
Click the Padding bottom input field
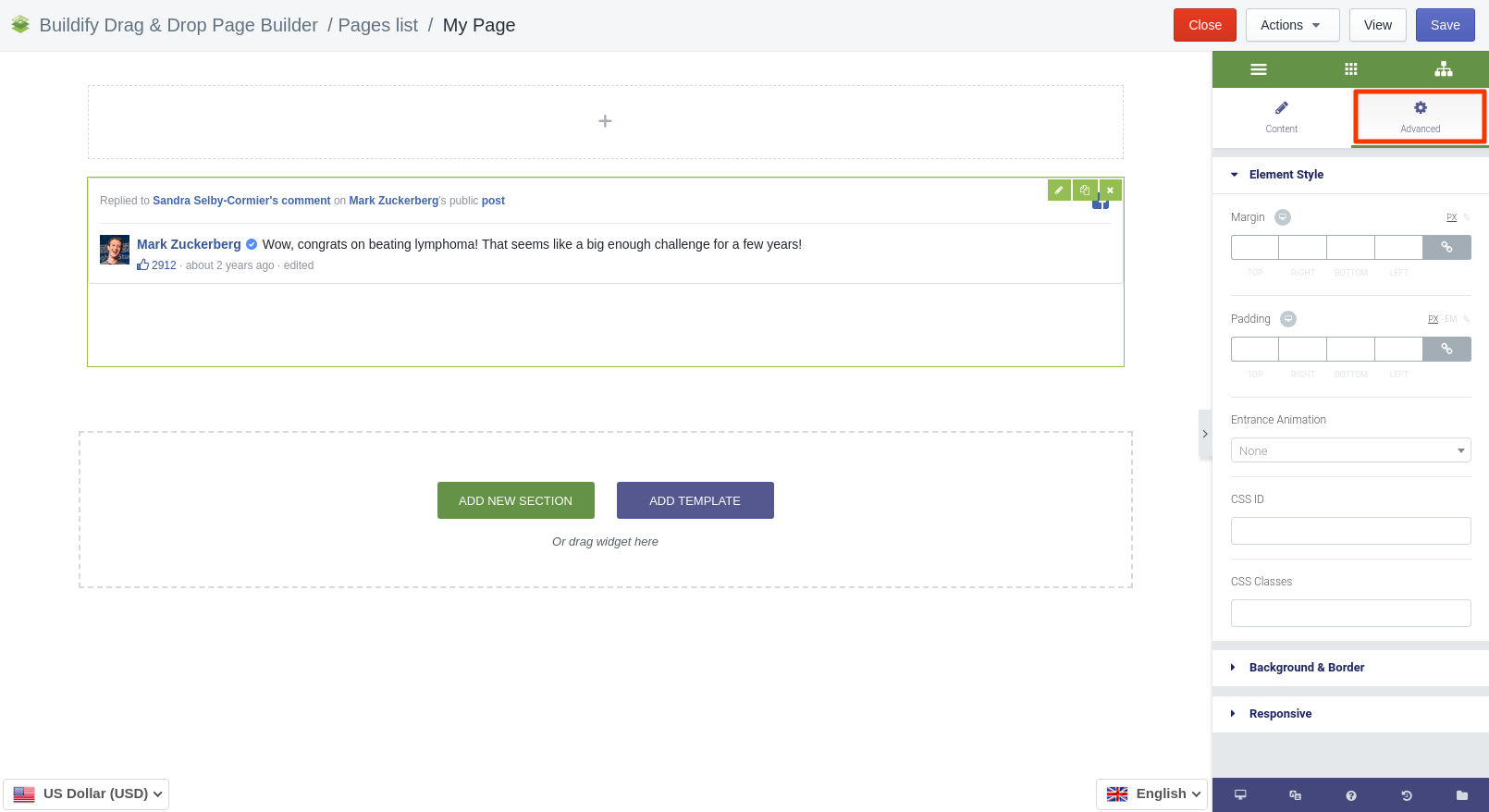[x=1351, y=349]
